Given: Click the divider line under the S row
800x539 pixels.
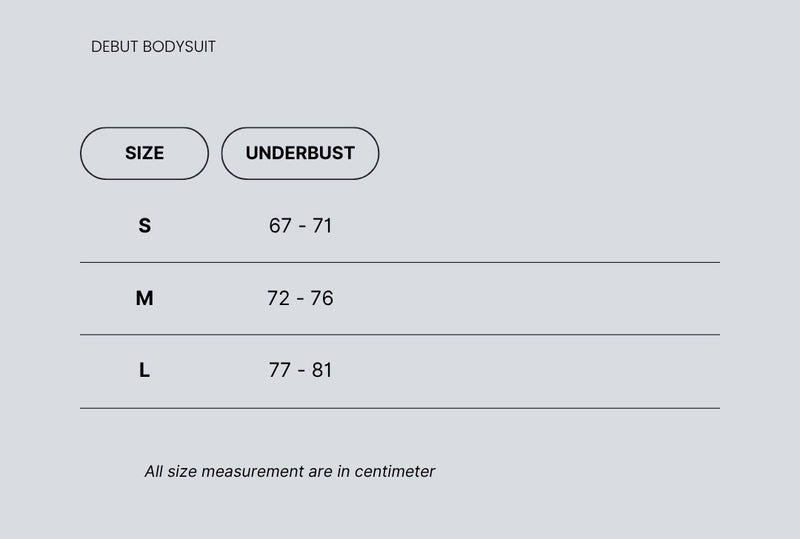Looking at the screenshot, I should (400, 262).
